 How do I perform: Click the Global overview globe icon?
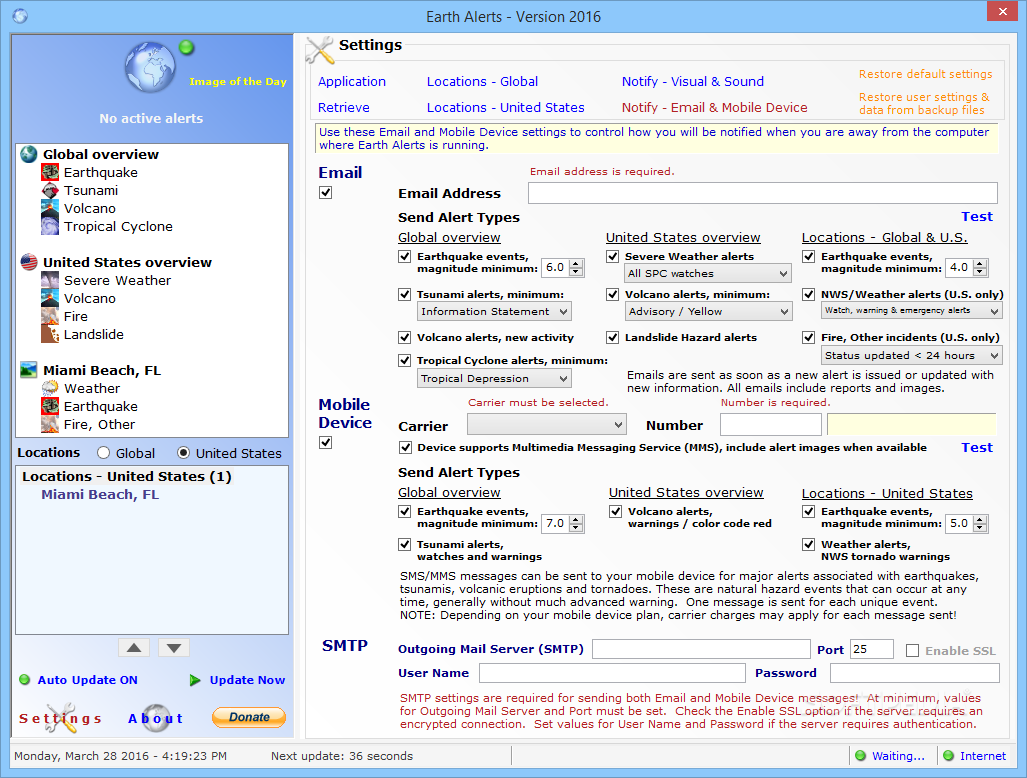29,155
